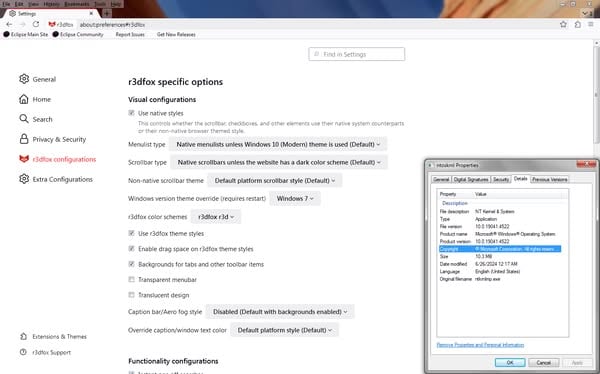
Task: Go back with the back arrow button
Action: pyautogui.click(x=9, y=24)
